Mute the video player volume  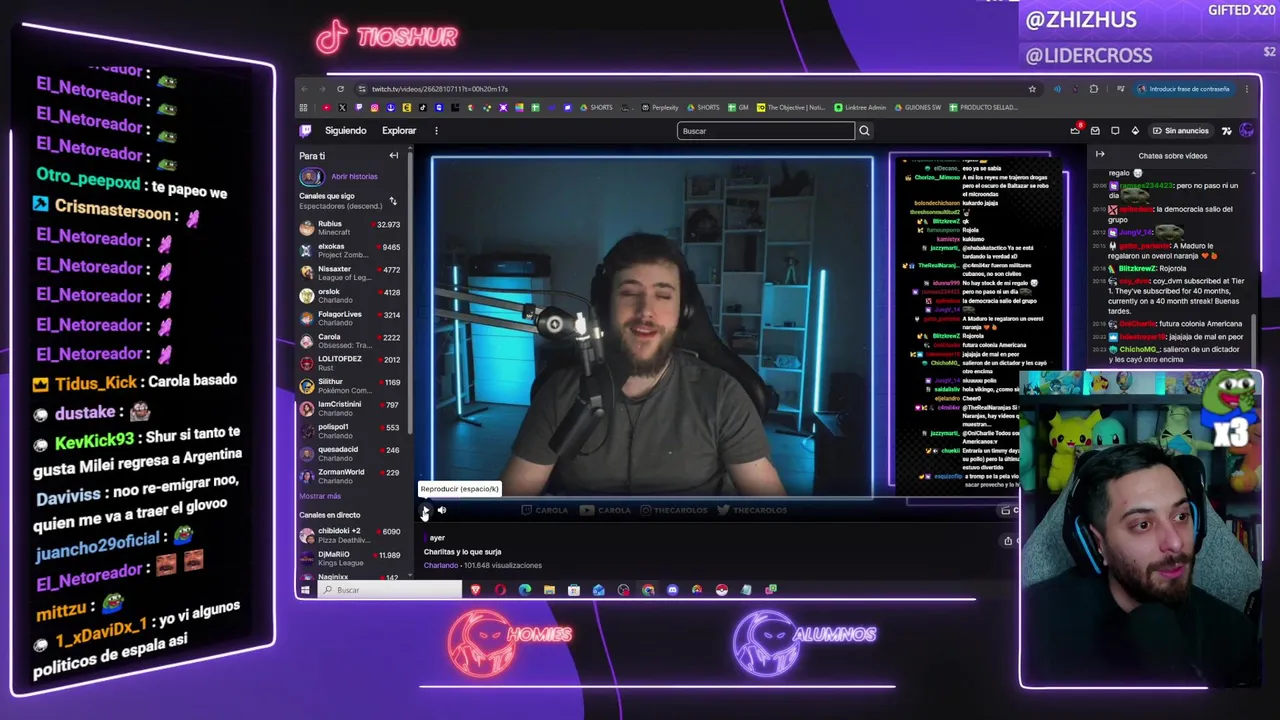coord(442,510)
